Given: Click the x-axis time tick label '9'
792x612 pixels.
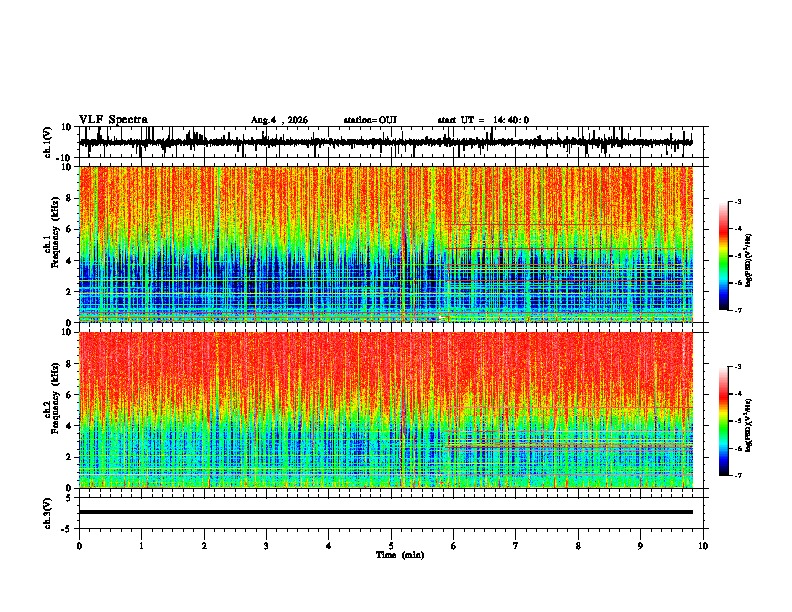Looking at the screenshot, I should (640, 546).
